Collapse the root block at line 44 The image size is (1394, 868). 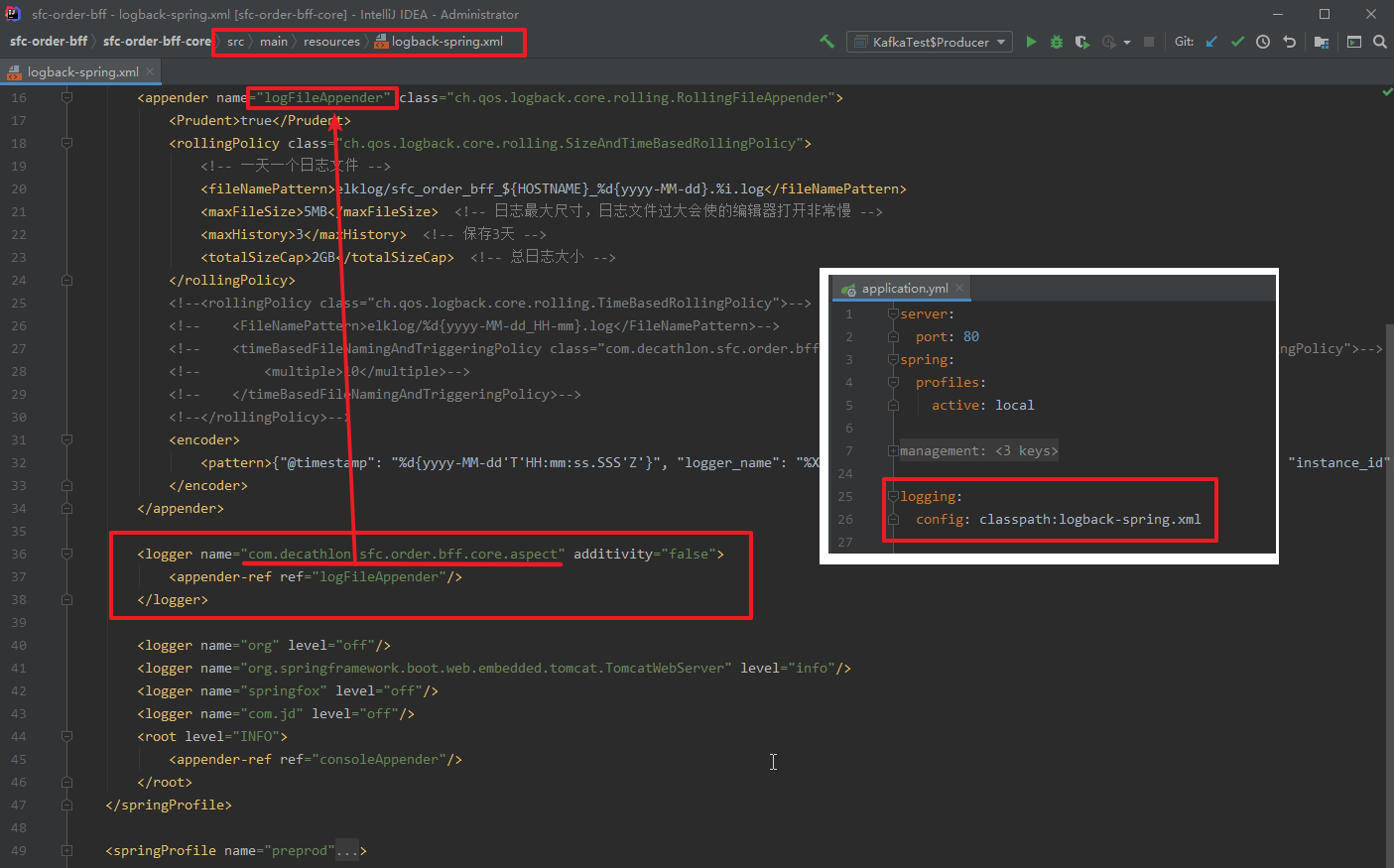66,736
